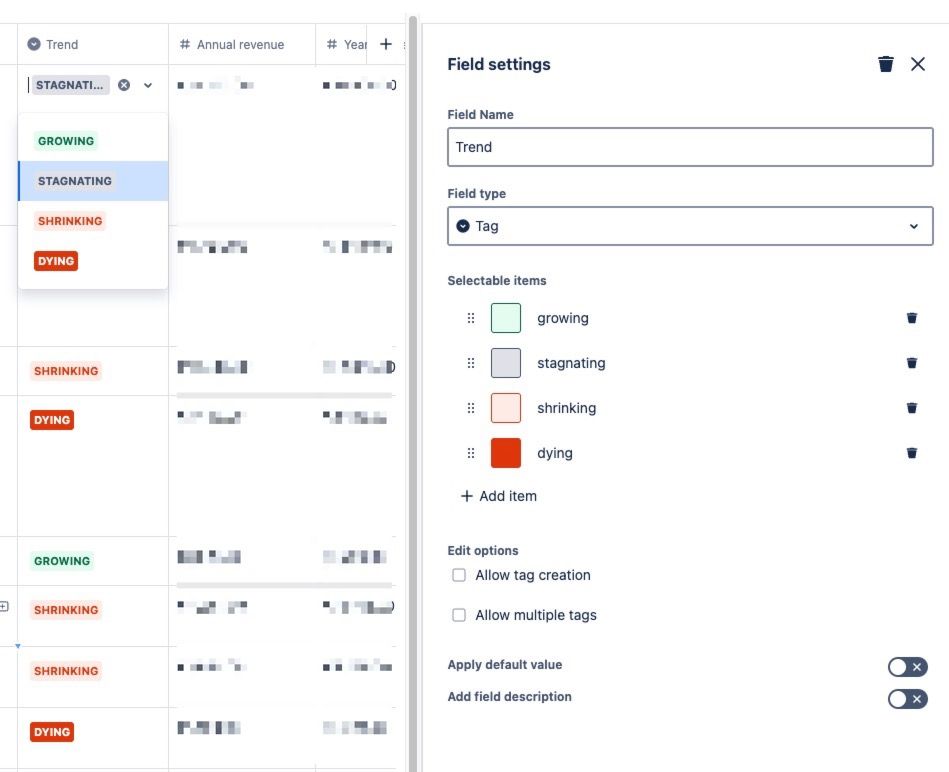Delete the 'stagnating' selectable item
The image size is (949, 772).
click(911, 363)
